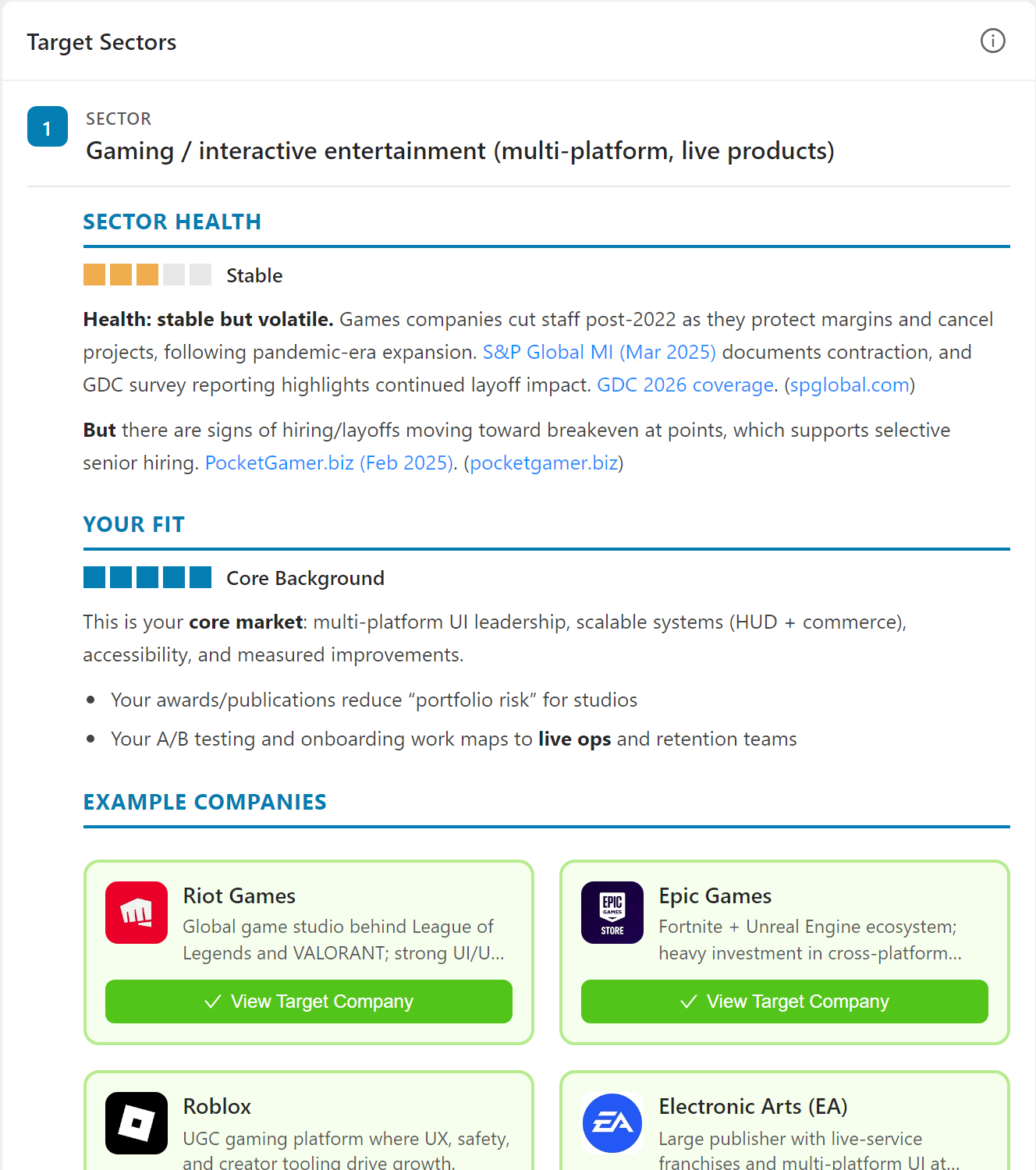
Task: Click the info icon beside Target Sectors
Action: (992, 41)
